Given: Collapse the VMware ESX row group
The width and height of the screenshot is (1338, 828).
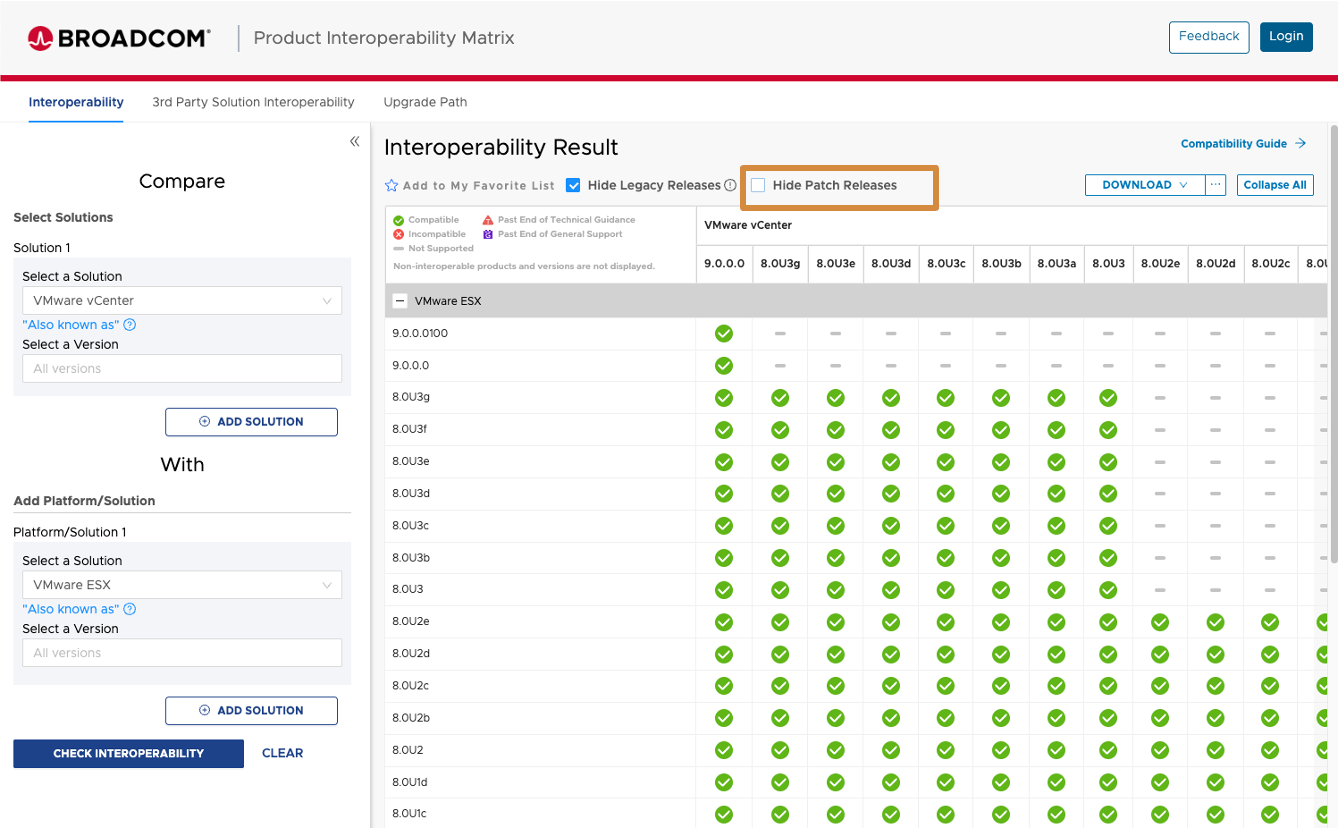Looking at the screenshot, I should 400,299.
